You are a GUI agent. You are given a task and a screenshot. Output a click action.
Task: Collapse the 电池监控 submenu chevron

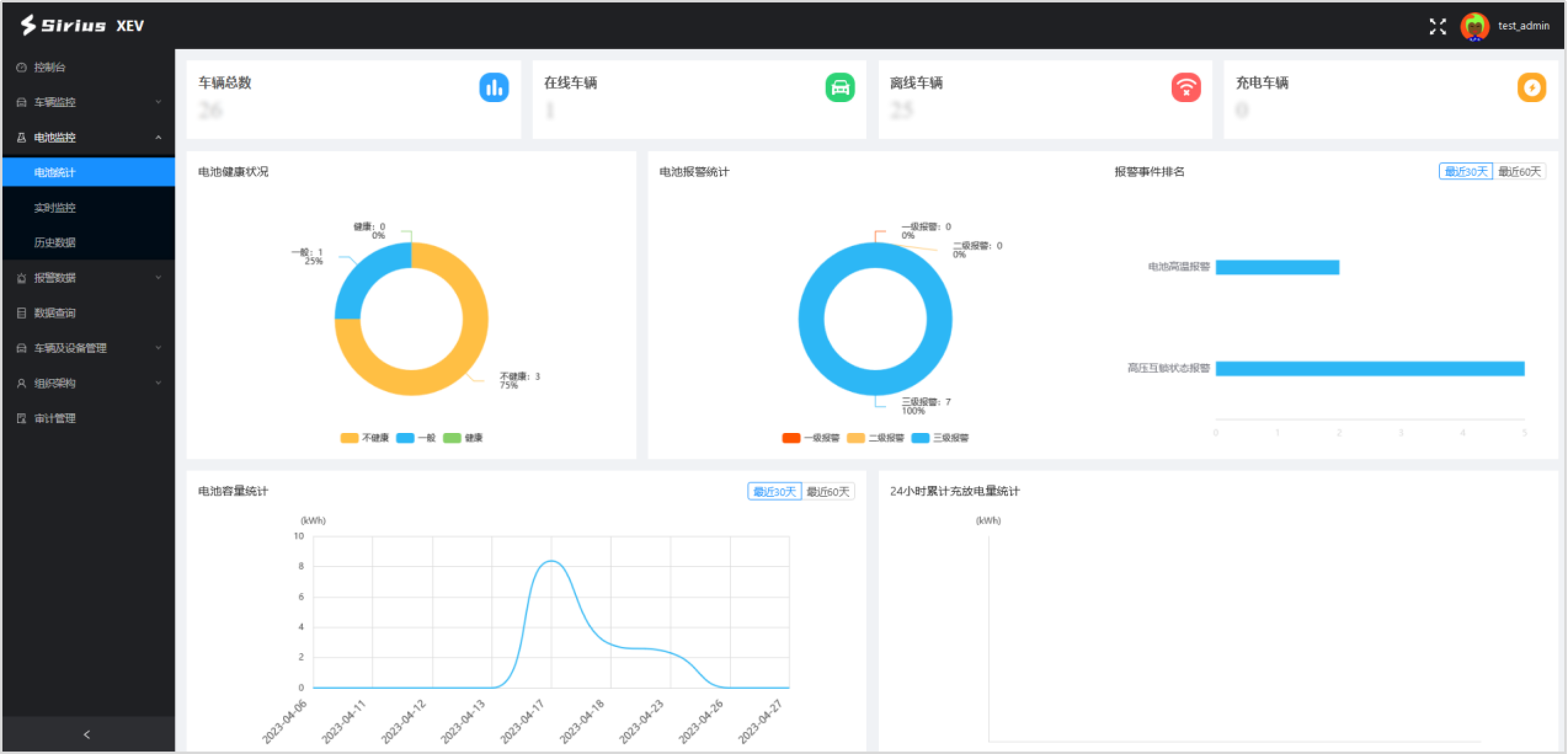coord(158,137)
